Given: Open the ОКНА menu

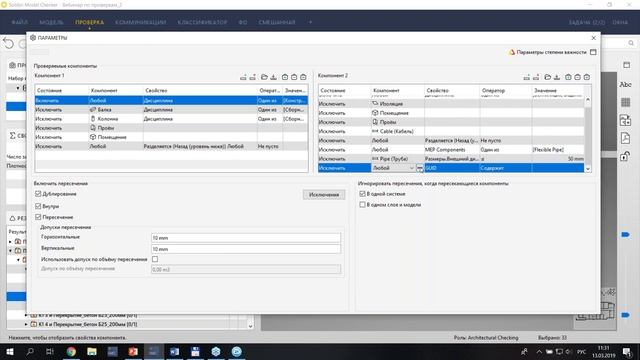Looking at the screenshot, I should (x=620, y=22).
